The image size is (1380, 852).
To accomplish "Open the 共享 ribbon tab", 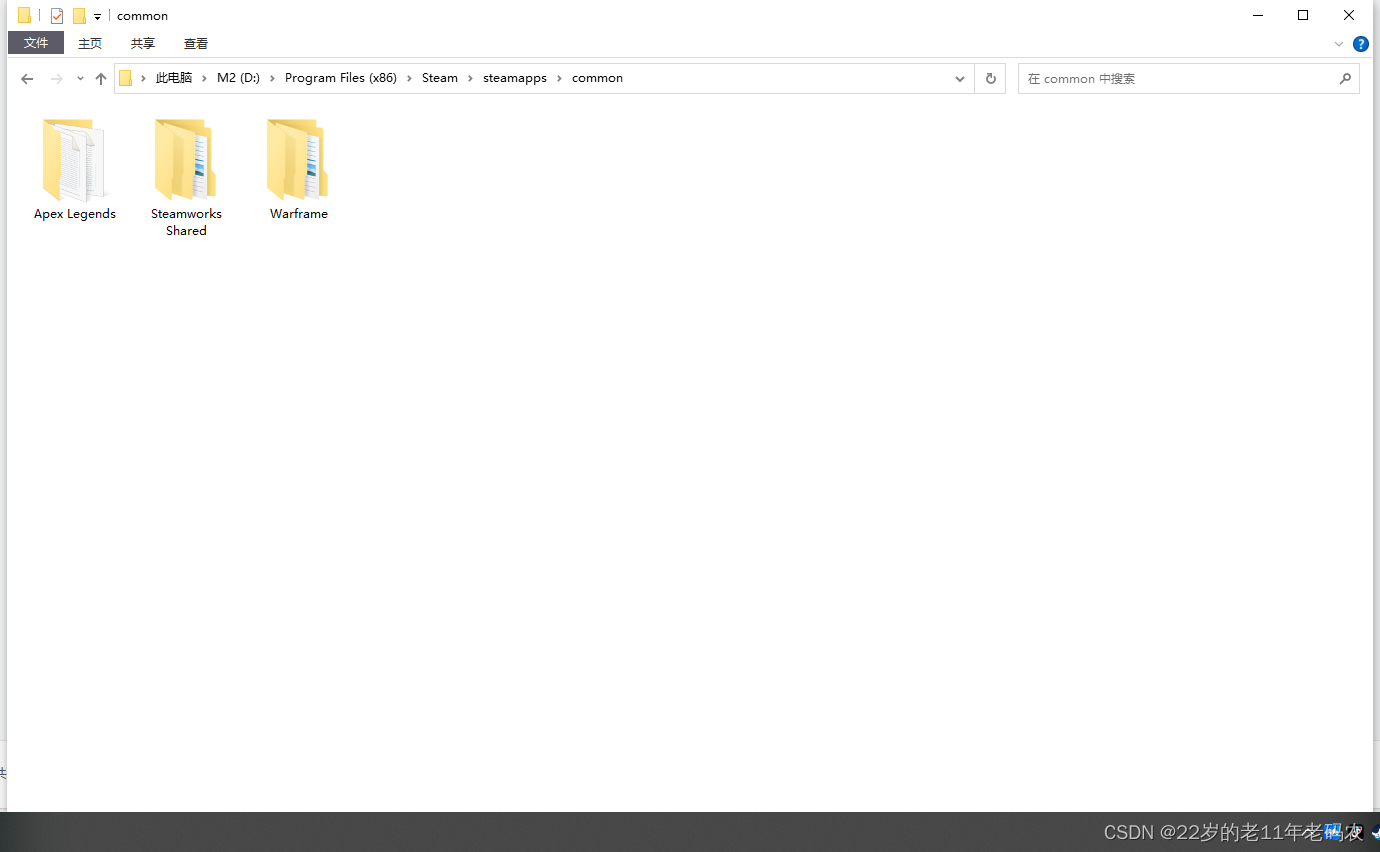I will 143,43.
